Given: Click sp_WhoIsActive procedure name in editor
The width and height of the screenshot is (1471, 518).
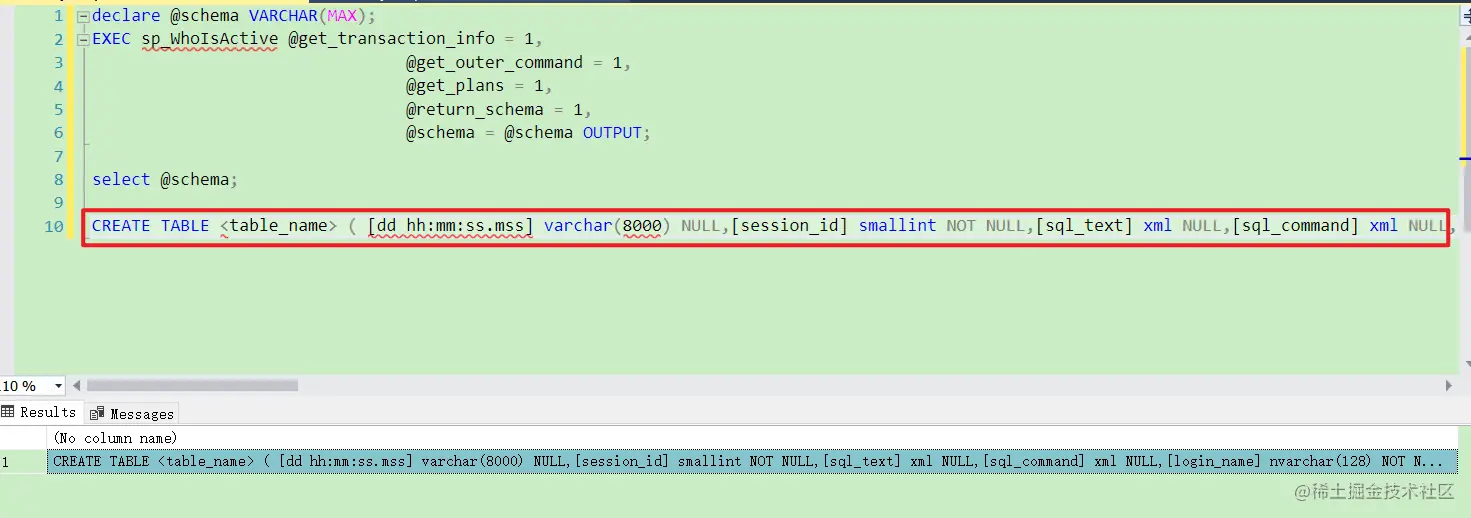Looking at the screenshot, I should tap(210, 39).
